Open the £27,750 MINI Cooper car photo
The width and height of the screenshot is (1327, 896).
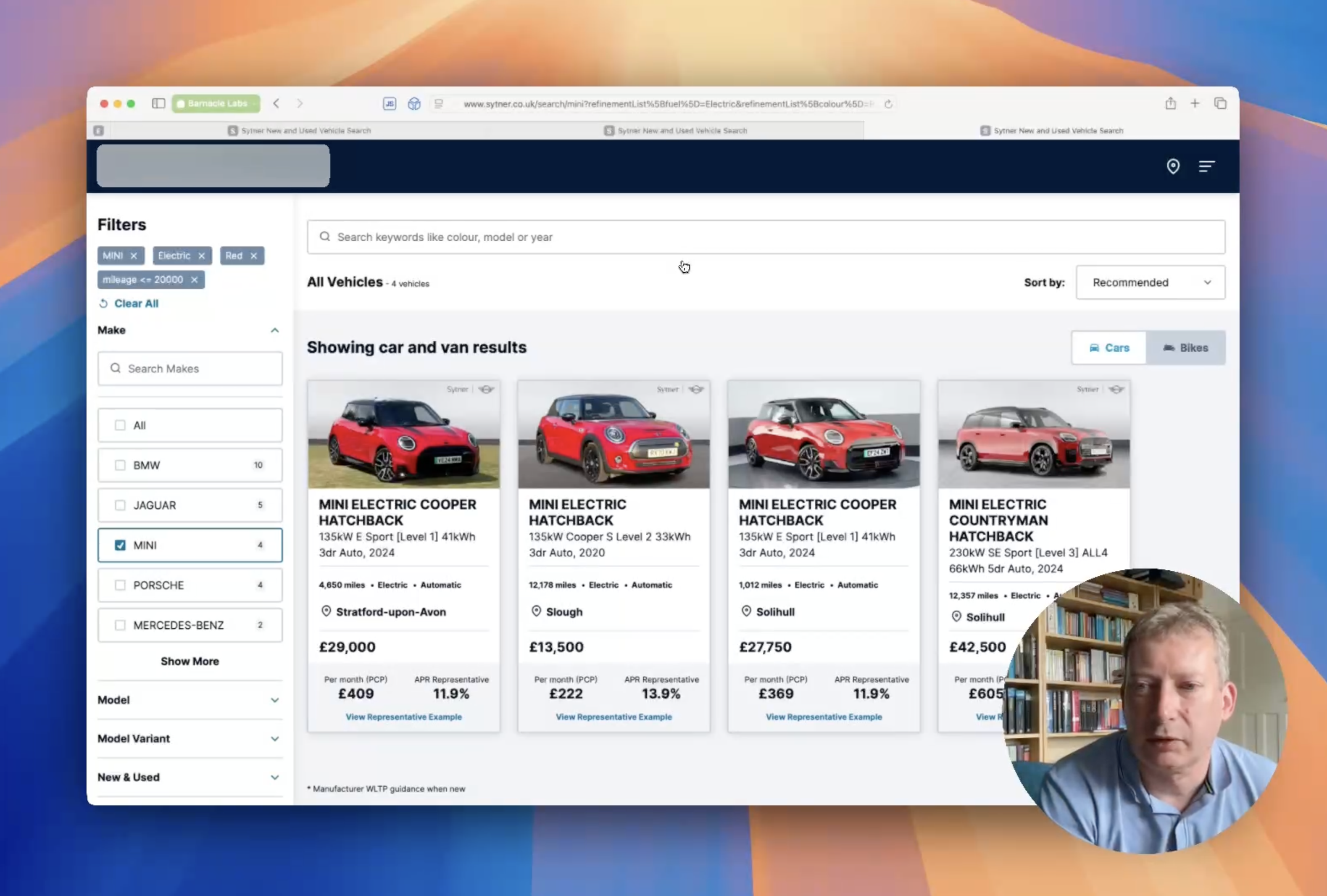click(824, 435)
